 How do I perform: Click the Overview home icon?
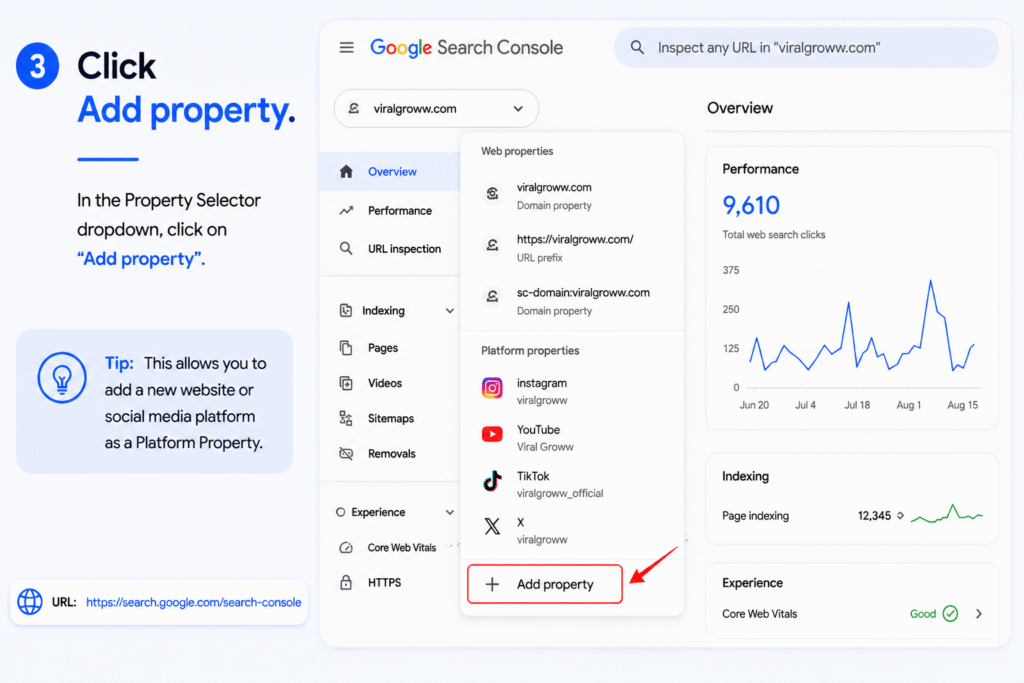346,172
